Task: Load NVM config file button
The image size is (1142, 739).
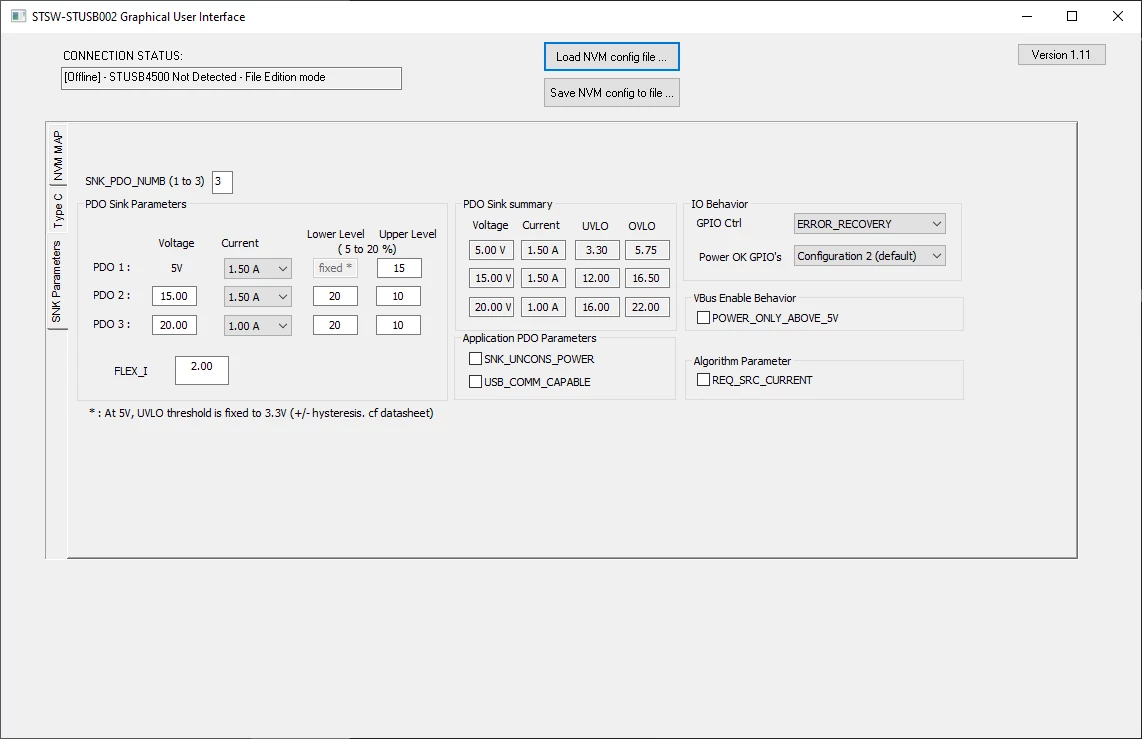Action: tap(611, 57)
